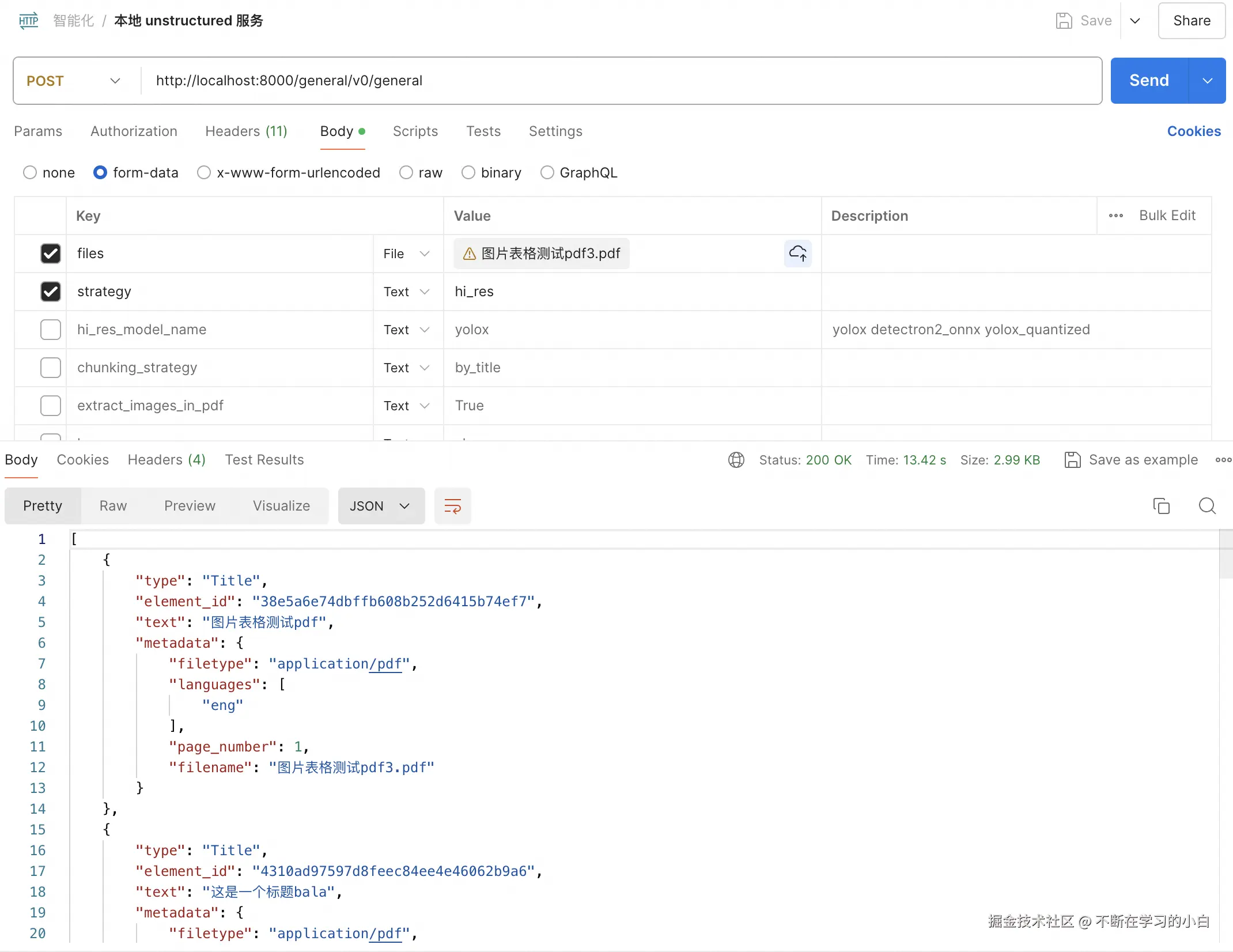Screen dimensions: 1233x952
Task: Click the word wrap lines icon
Action: click(x=452, y=506)
